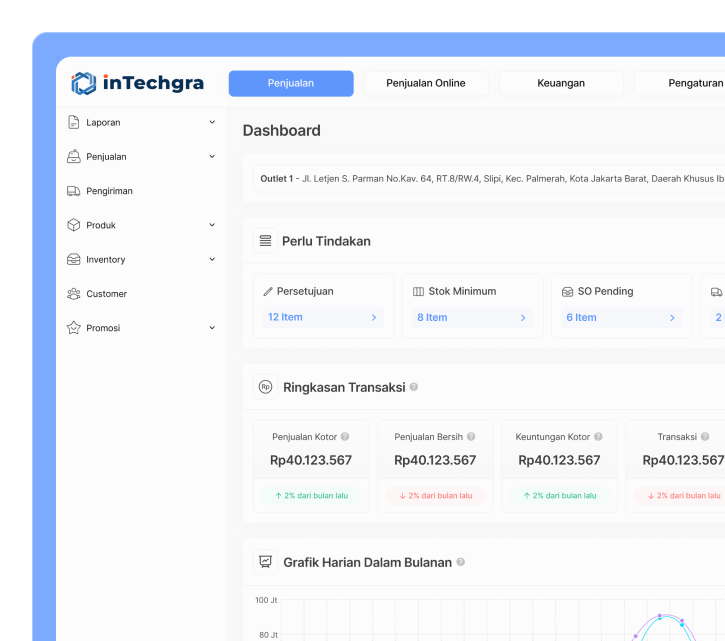725x641 pixels.
Task: Expand the Penjualan sidebar submenu chevron
Action: coord(212,156)
